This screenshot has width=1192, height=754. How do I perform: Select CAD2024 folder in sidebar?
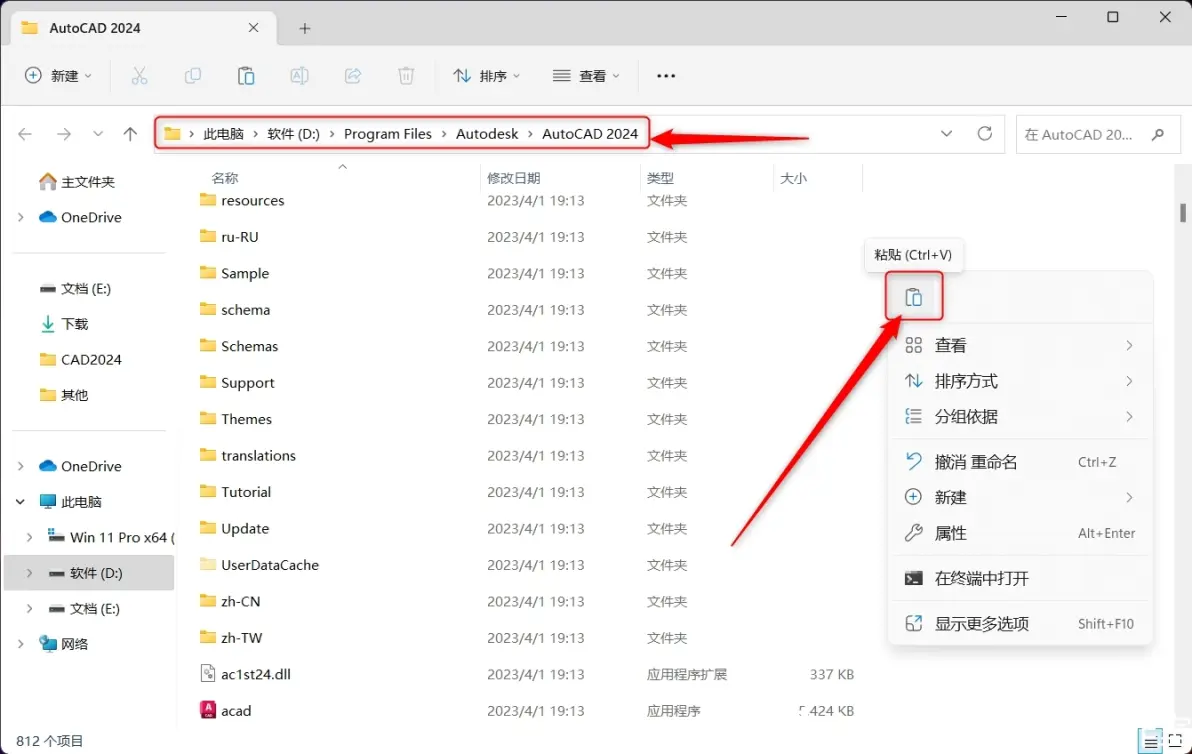(81, 360)
